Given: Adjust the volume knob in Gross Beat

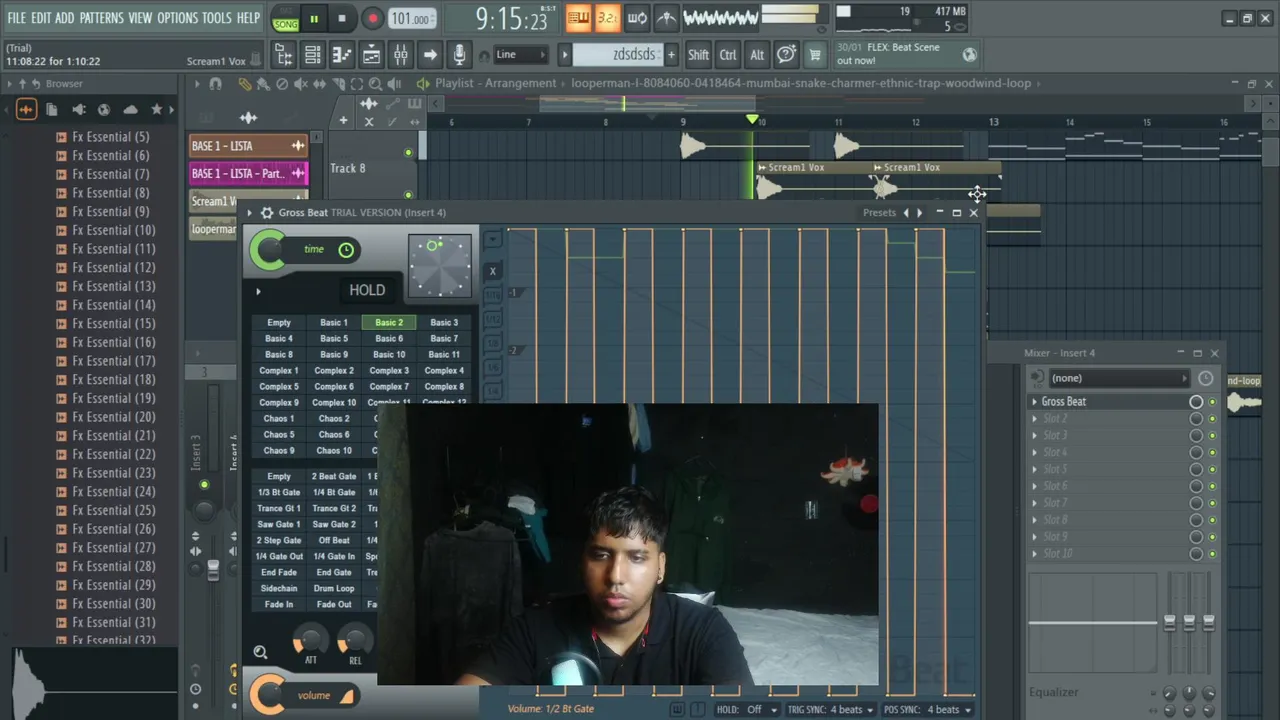Looking at the screenshot, I should click(x=267, y=696).
